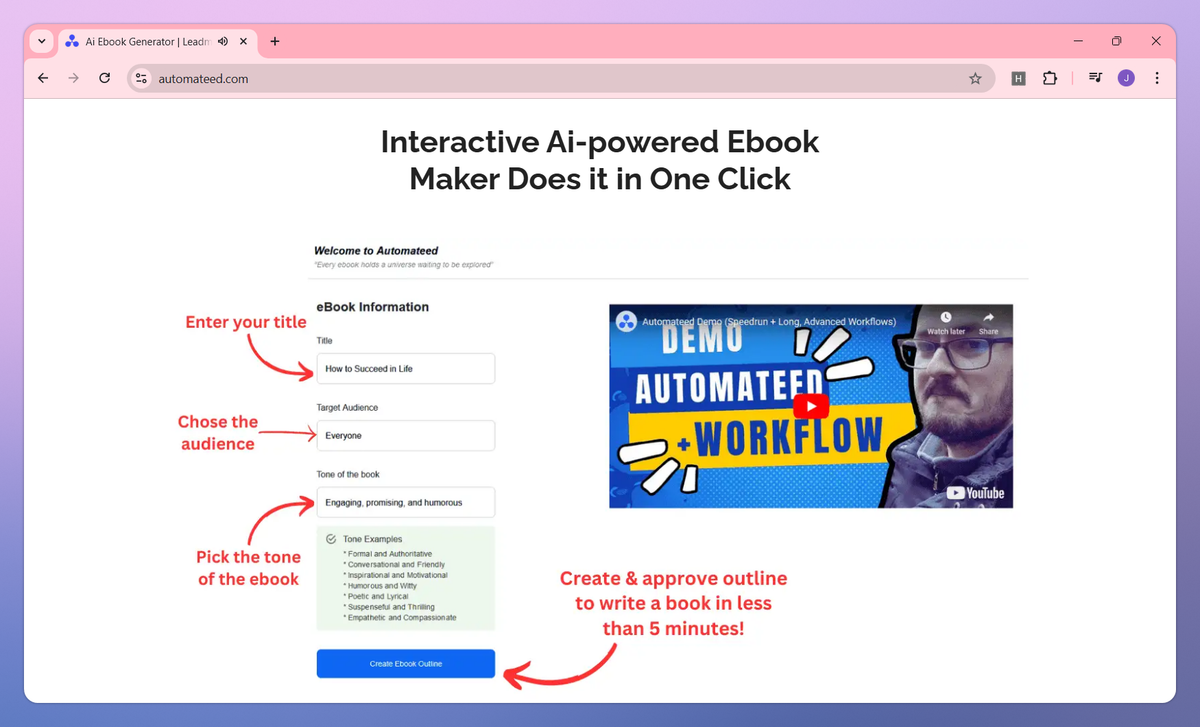Play the Automateed demo video
The height and width of the screenshot is (727, 1200).
click(x=810, y=405)
